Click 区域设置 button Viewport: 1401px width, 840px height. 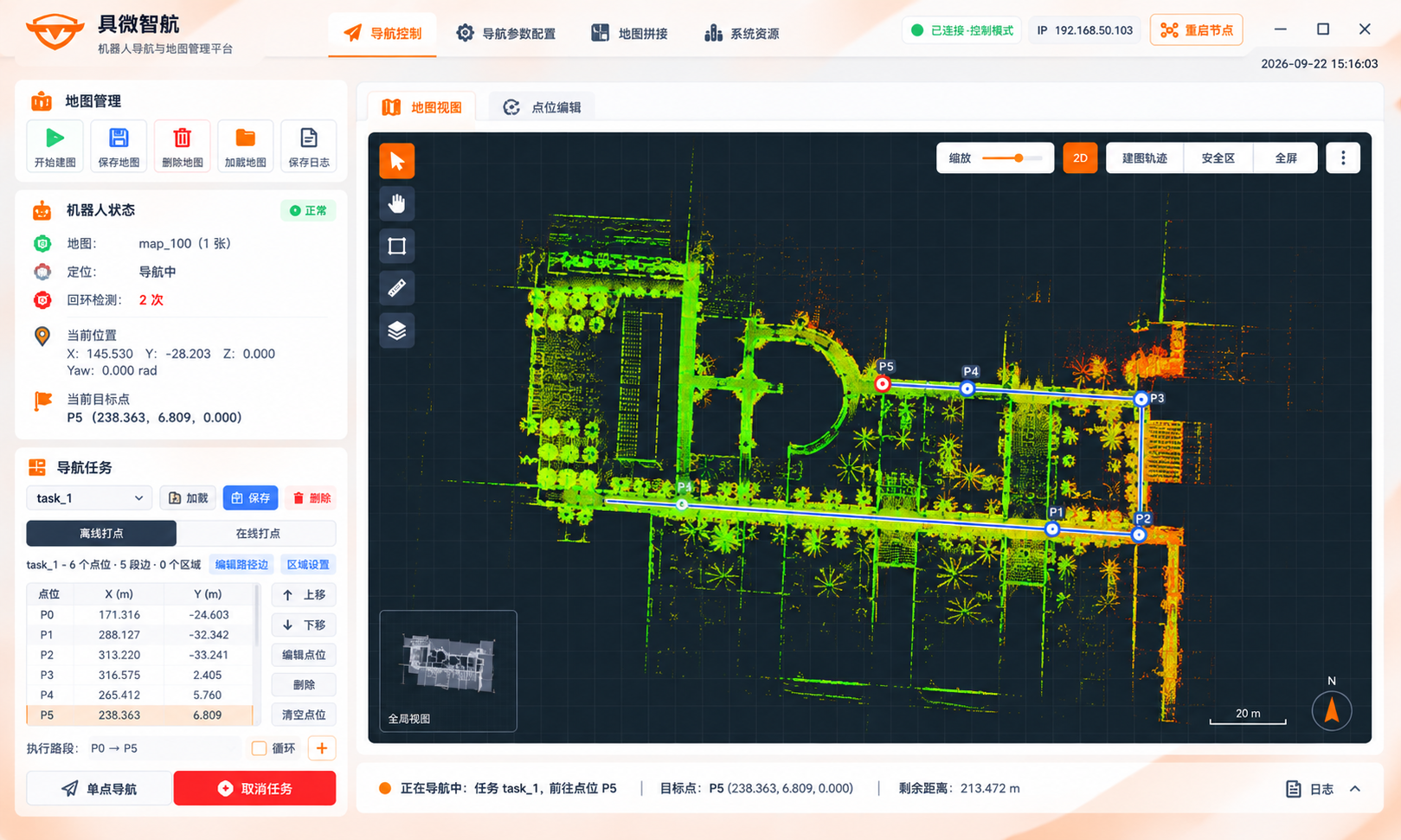[308, 564]
